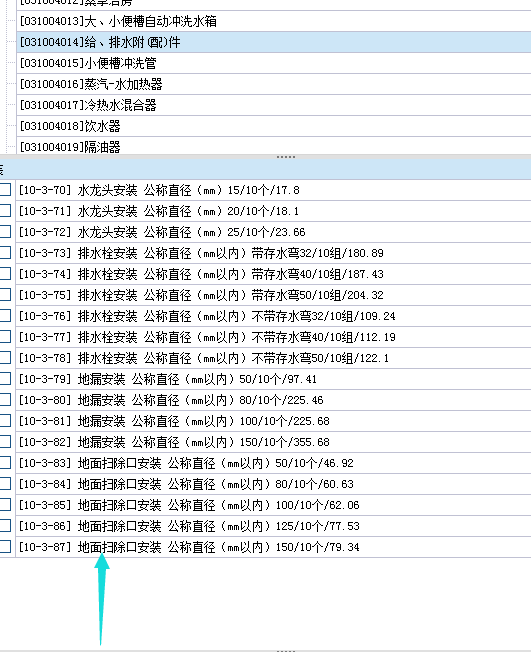The height and width of the screenshot is (652, 531).
Task: Select row 地面扫除口安装 125/10个/77.53
Action: tap(273, 526)
